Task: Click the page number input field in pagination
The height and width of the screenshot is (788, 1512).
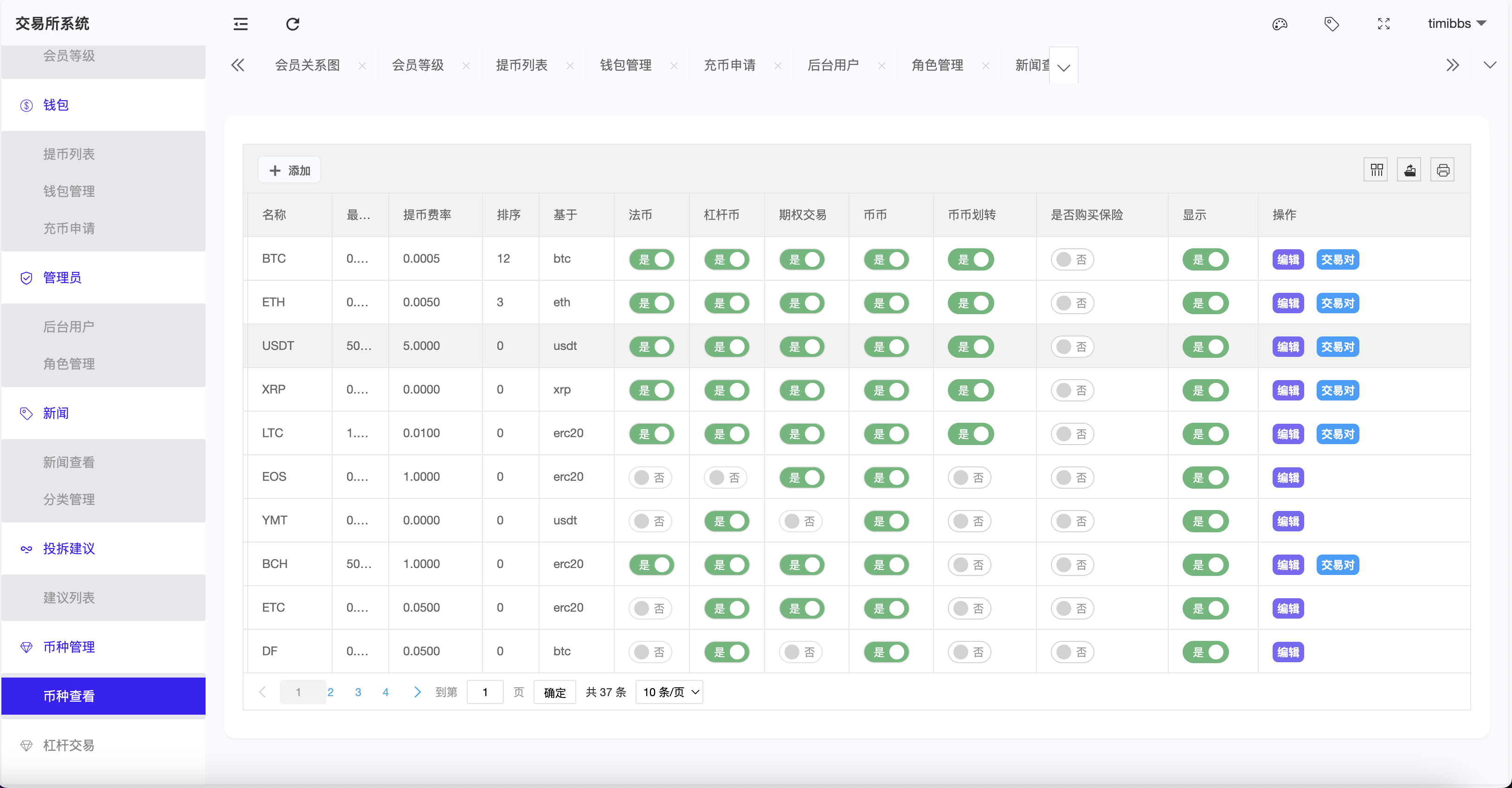Action: click(x=485, y=691)
